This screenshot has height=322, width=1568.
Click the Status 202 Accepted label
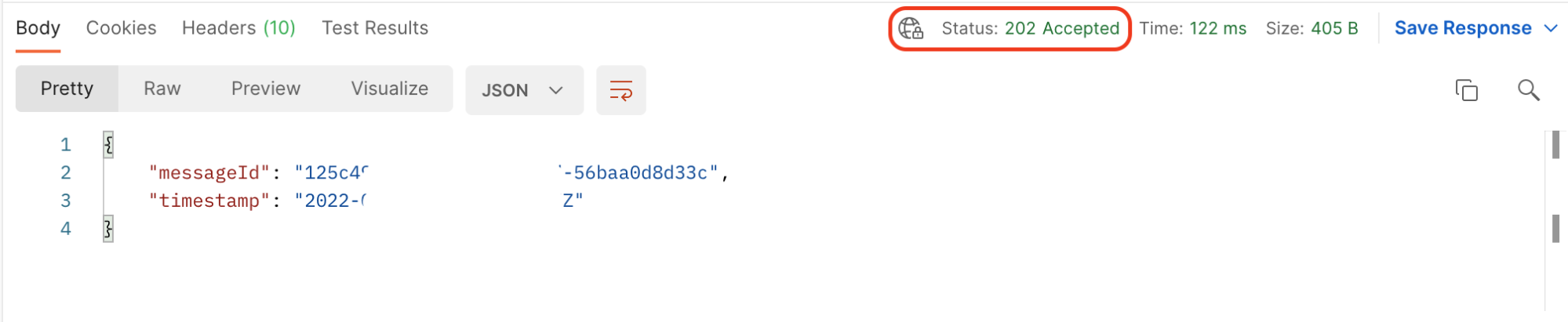[1030, 29]
